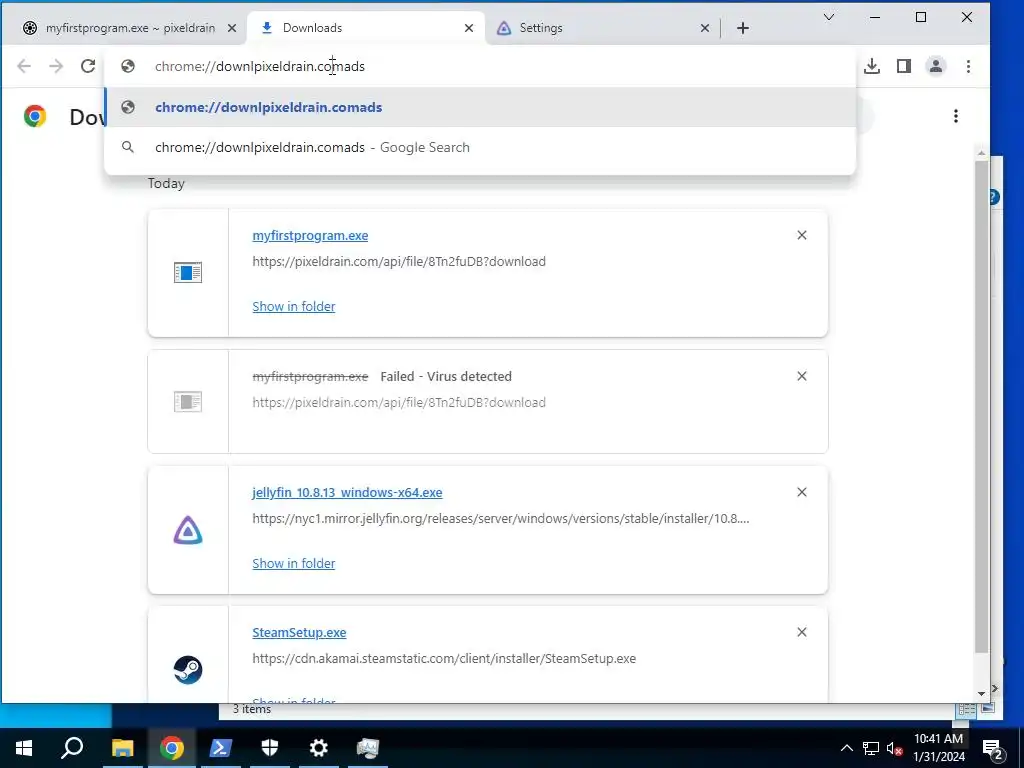1024x768 pixels.
Task: Remove jellyfin download from list
Action: pyautogui.click(x=802, y=492)
